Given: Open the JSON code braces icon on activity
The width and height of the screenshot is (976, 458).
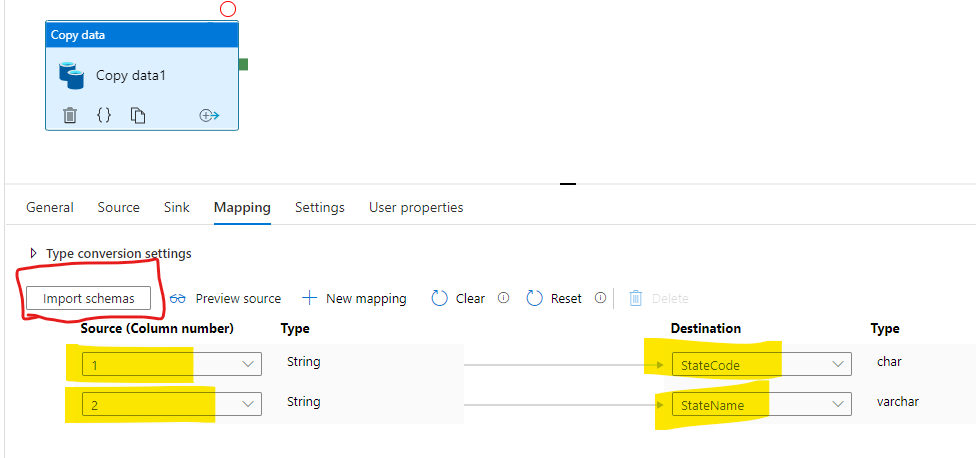Looking at the screenshot, I should pos(104,115).
